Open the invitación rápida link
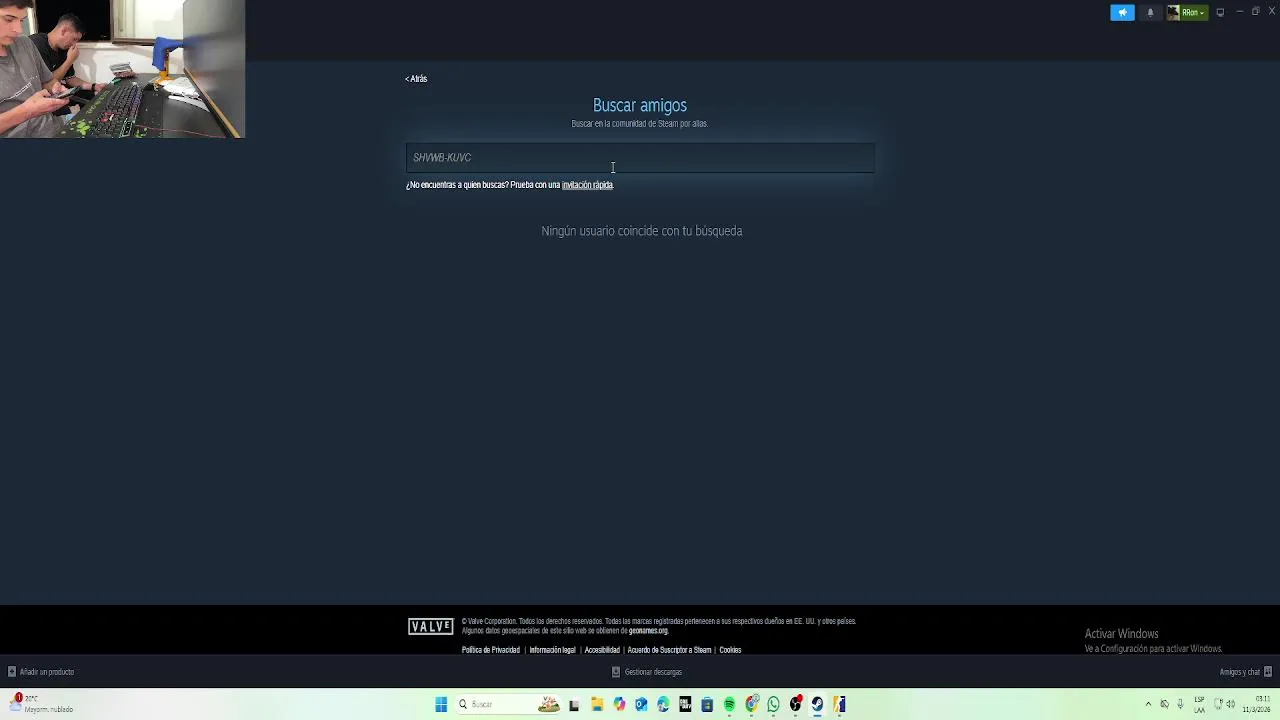The height and width of the screenshot is (720, 1280). click(x=587, y=185)
